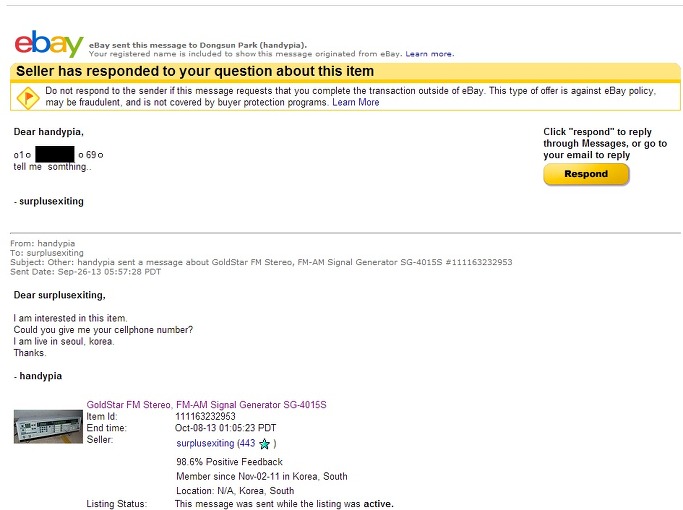Click the '- handypia' signature
The width and height of the screenshot is (683, 510).
pos(38,376)
